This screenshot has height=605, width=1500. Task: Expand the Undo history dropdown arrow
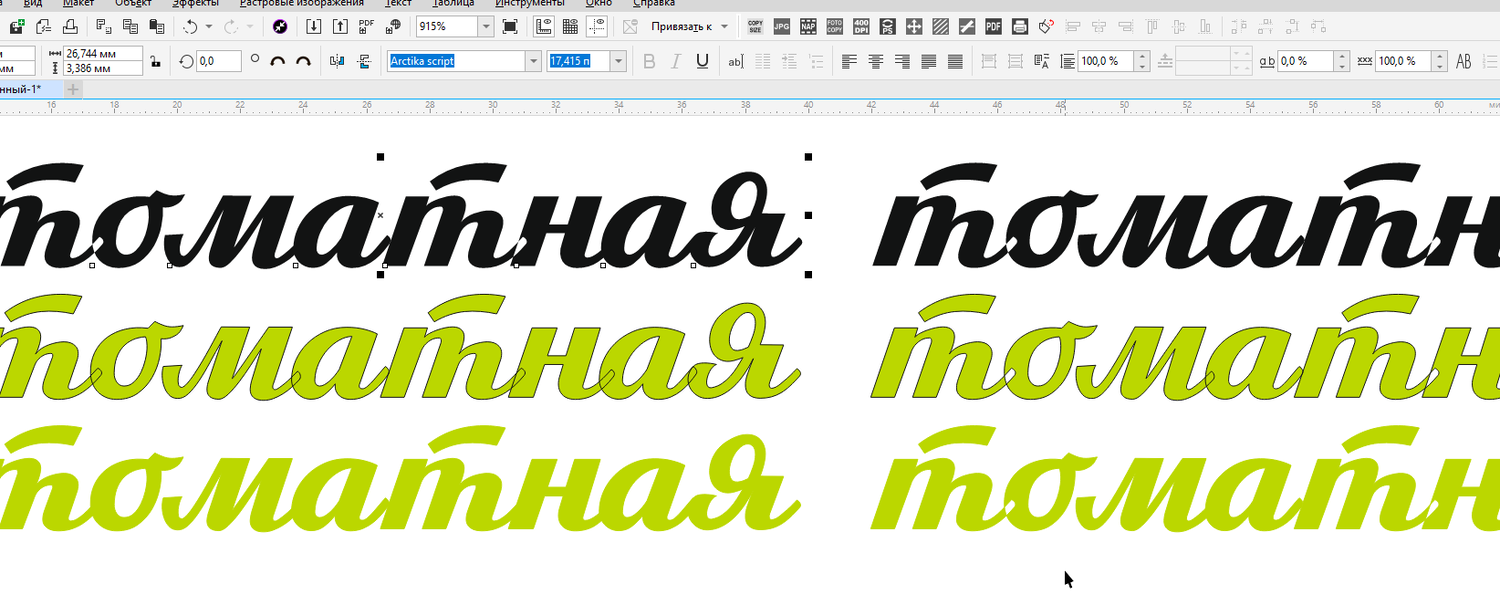[209, 27]
